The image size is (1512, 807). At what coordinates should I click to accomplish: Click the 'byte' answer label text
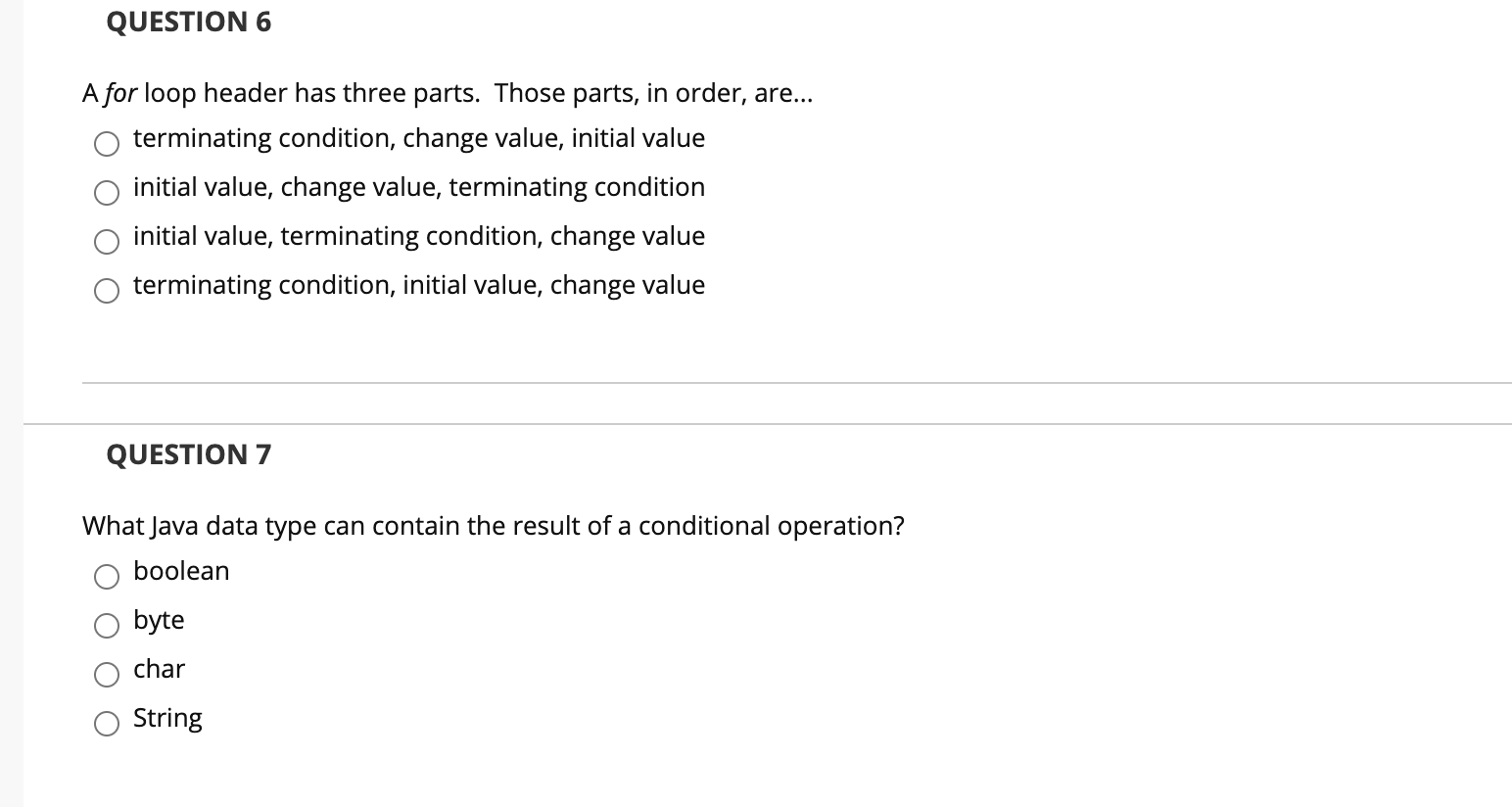[x=159, y=619]
